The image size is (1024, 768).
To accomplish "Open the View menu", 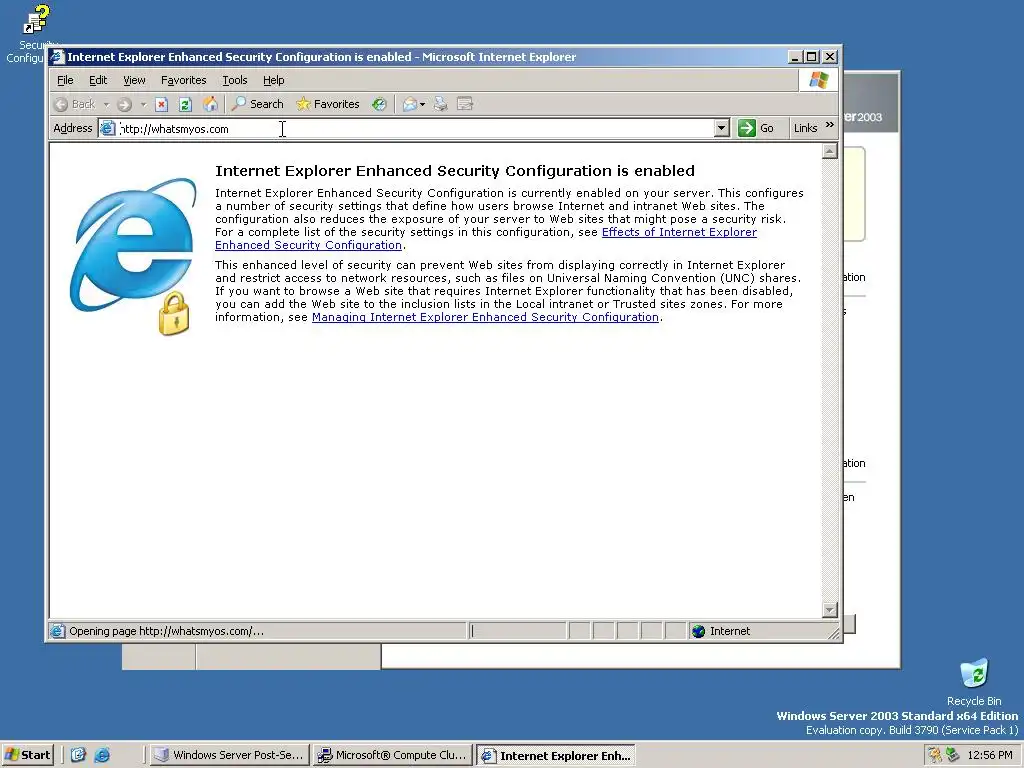I will point(135,80).
